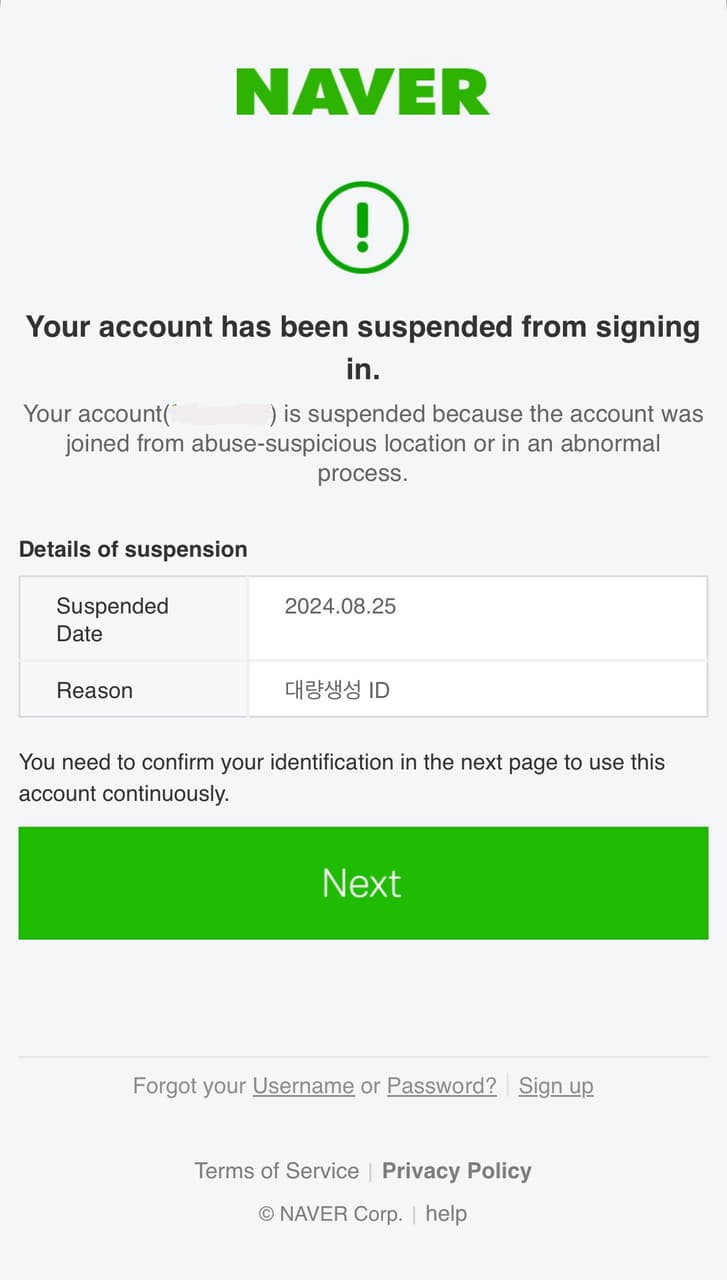Click the Korean reason ID value

337,690
